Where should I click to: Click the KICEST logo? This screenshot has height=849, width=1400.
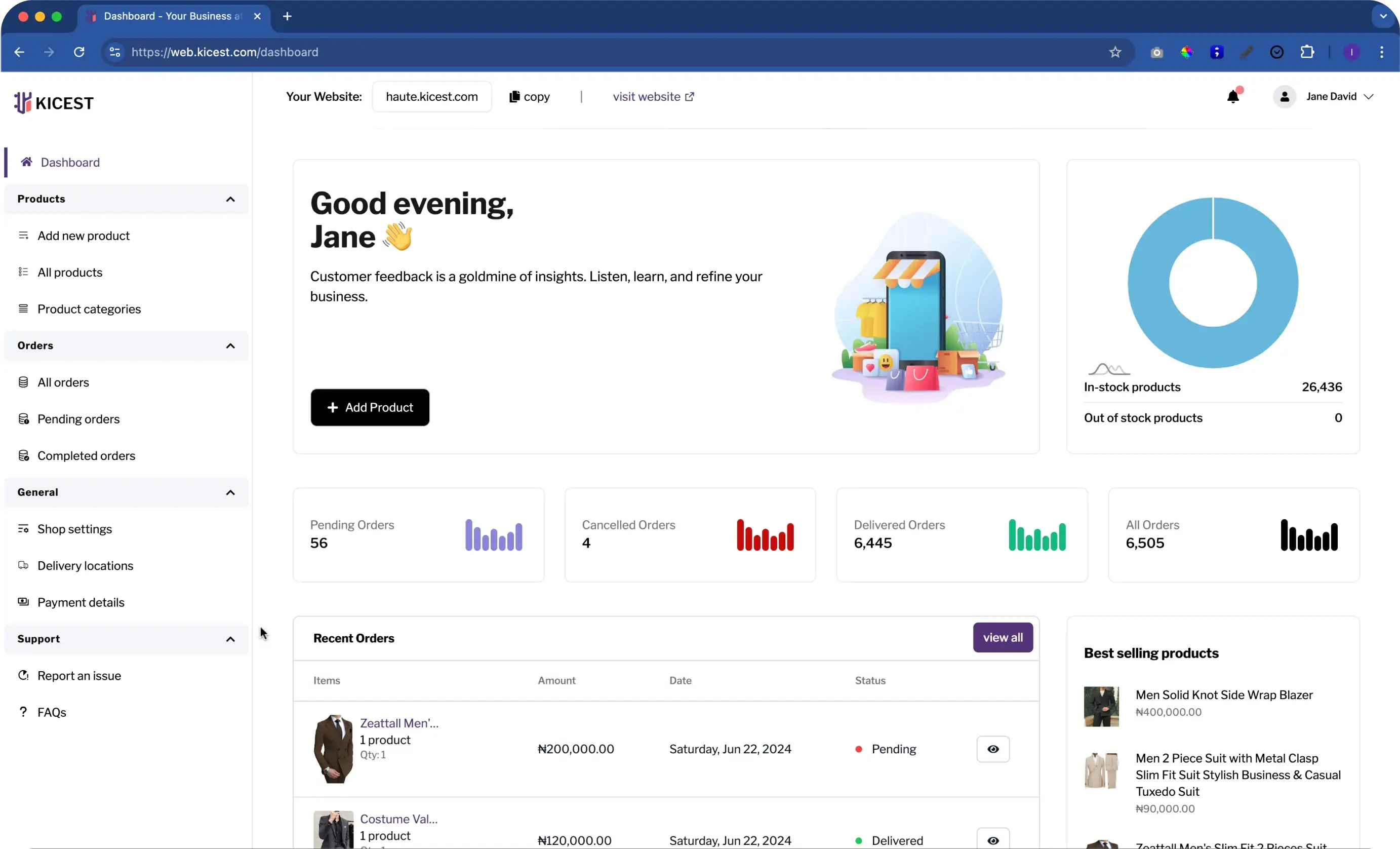[x=53, y=103]
